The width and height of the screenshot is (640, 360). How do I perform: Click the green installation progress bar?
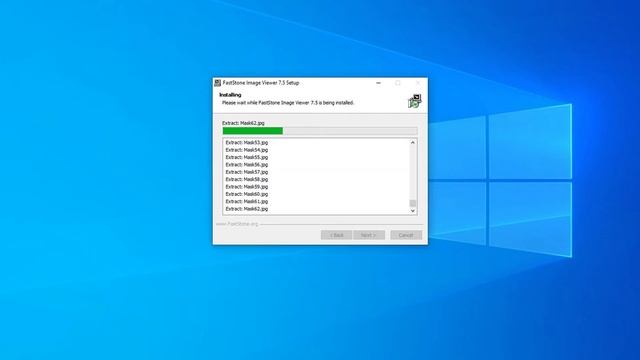(x=320, y=131)
